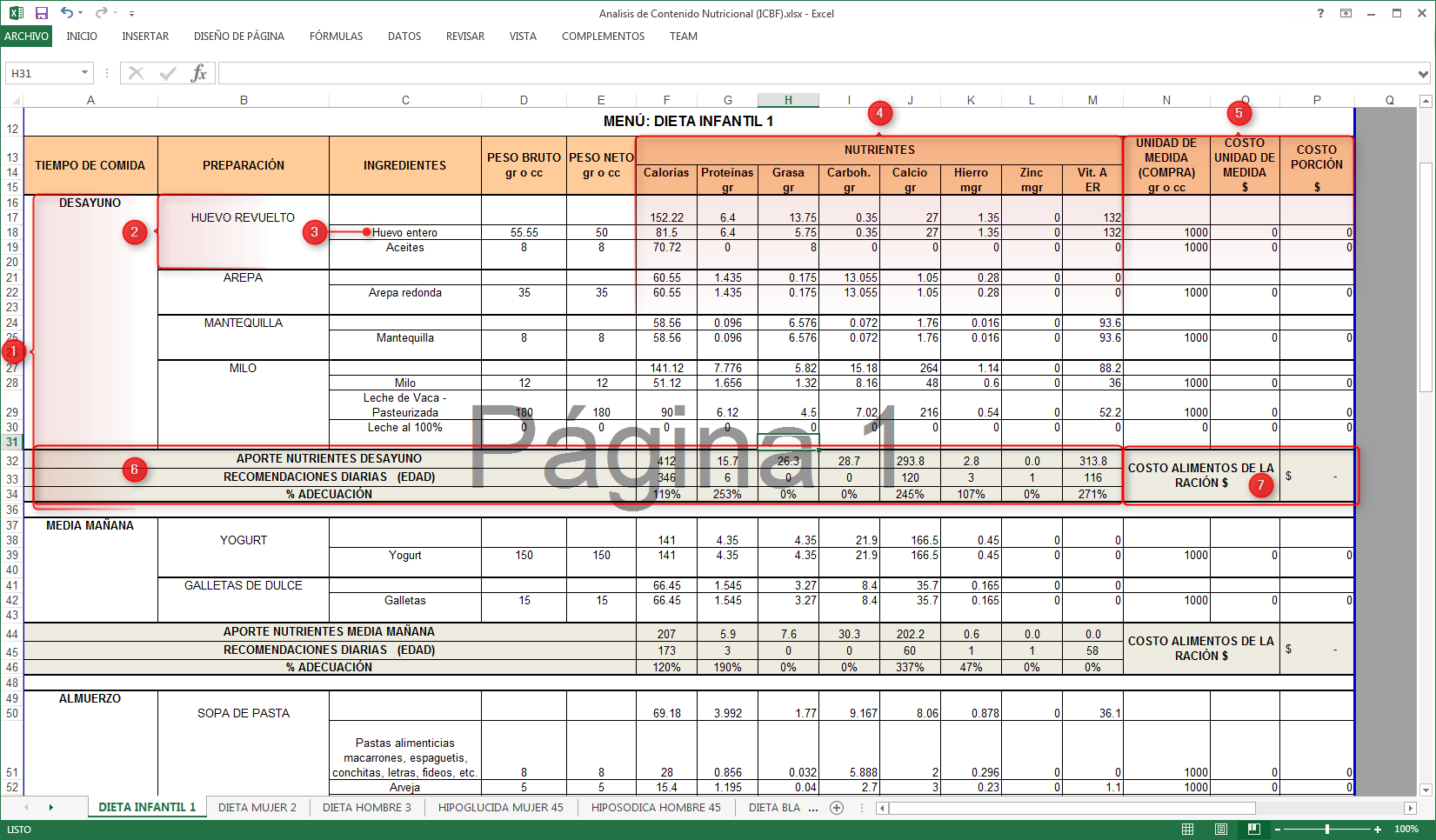Click the Undo arrow icon
The image size is (1436, 840).
pos(66,13)
